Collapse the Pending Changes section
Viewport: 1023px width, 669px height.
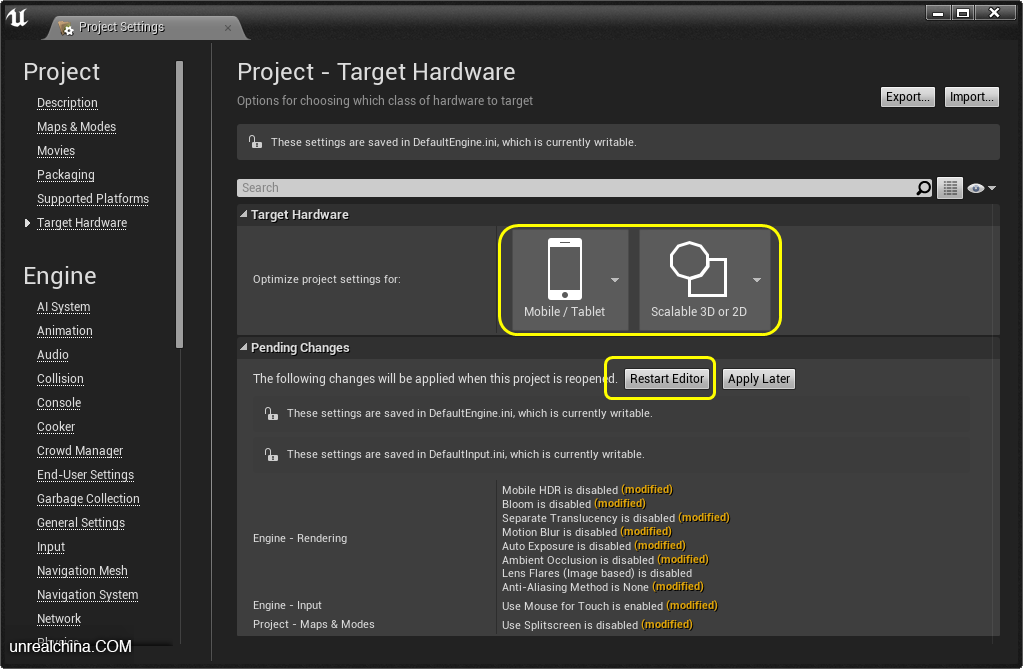[x=244, y=348]
